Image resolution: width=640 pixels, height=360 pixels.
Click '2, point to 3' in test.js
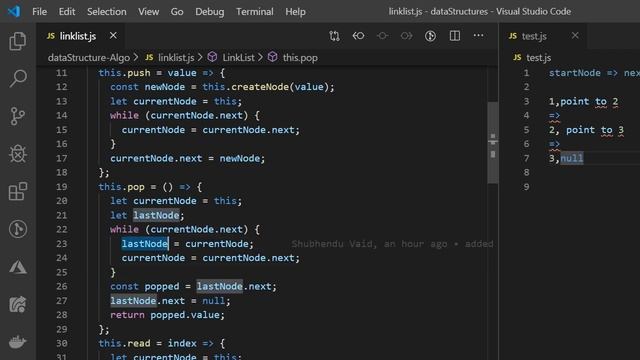point(586,130)
